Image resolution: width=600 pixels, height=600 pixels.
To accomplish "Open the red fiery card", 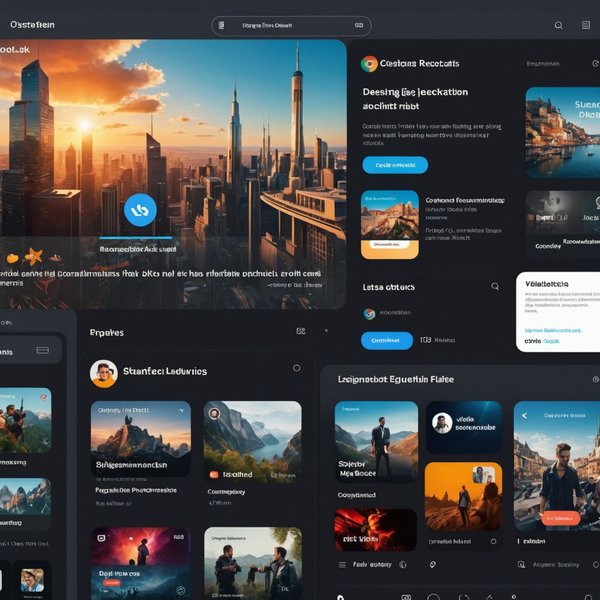I will point(375,530).
